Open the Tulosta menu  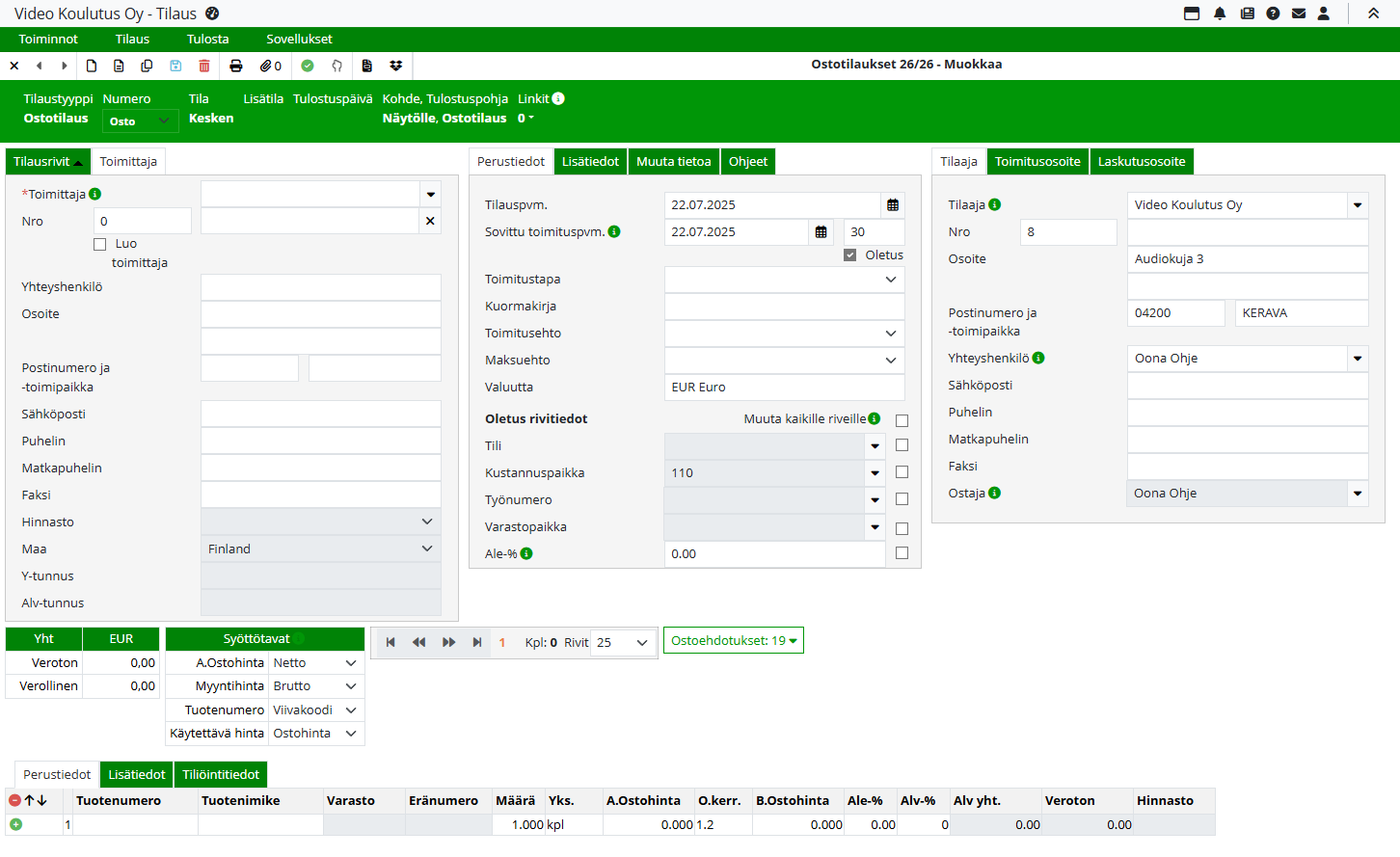coord(207,40)
